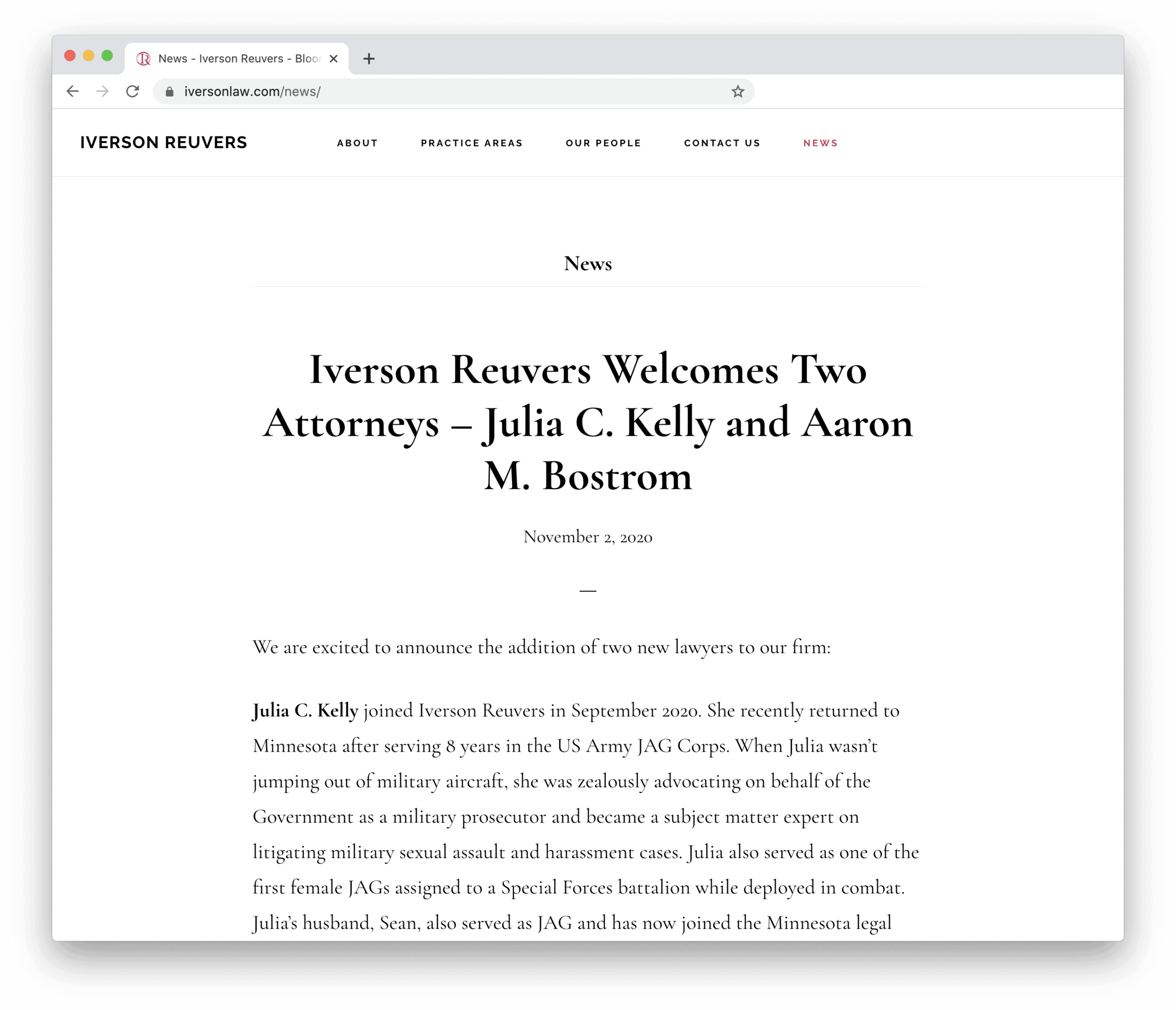
Task: Click the browser forward arrow
Action: tap(102, 91)
